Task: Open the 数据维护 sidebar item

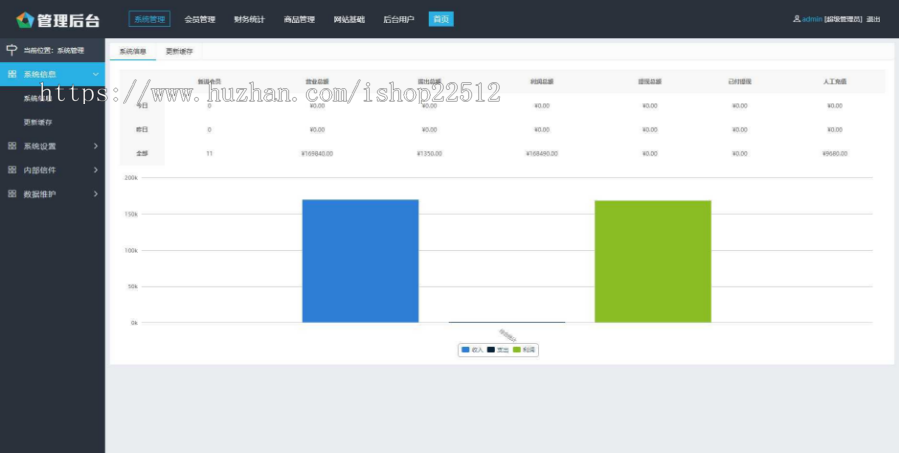Action: (52, 194)
